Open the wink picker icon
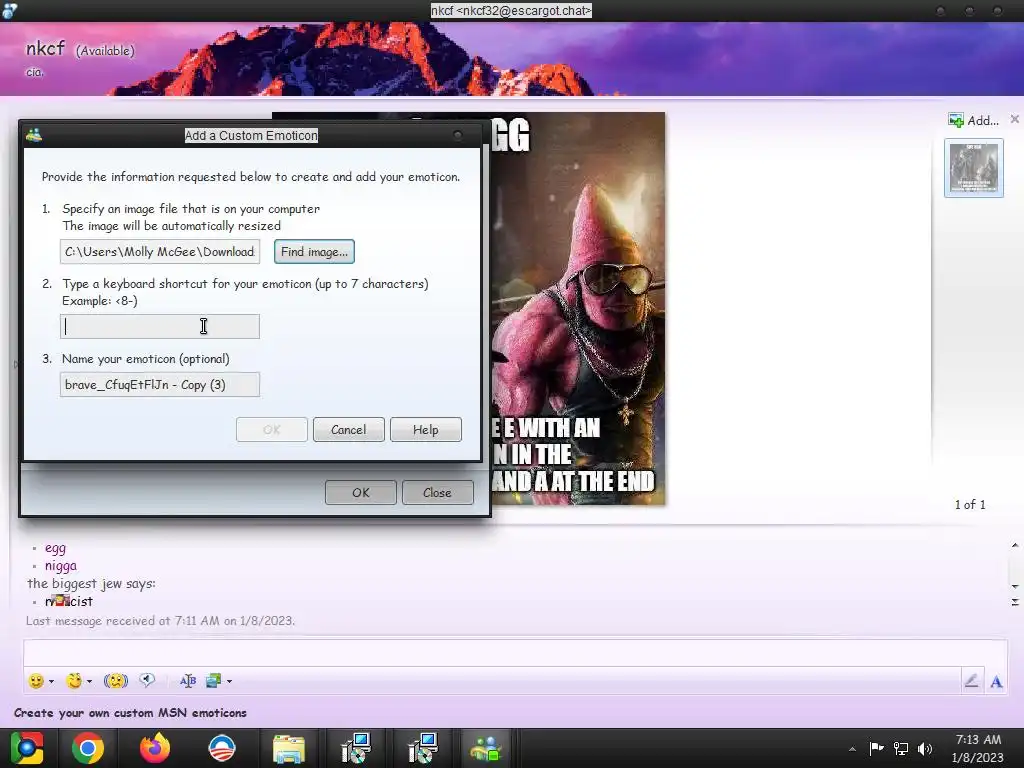1024x768 pixels. coord(74,681)
